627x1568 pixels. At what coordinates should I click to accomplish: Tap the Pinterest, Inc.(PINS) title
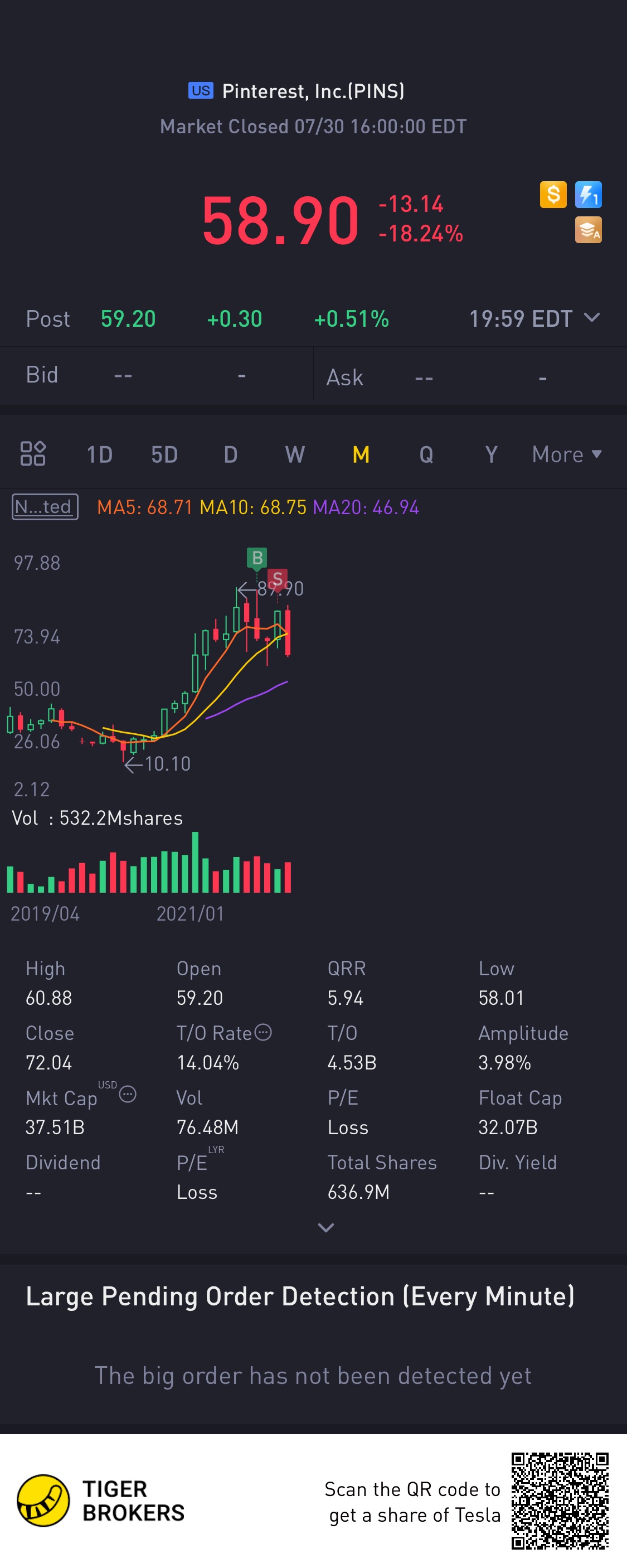tap(313, 91)
